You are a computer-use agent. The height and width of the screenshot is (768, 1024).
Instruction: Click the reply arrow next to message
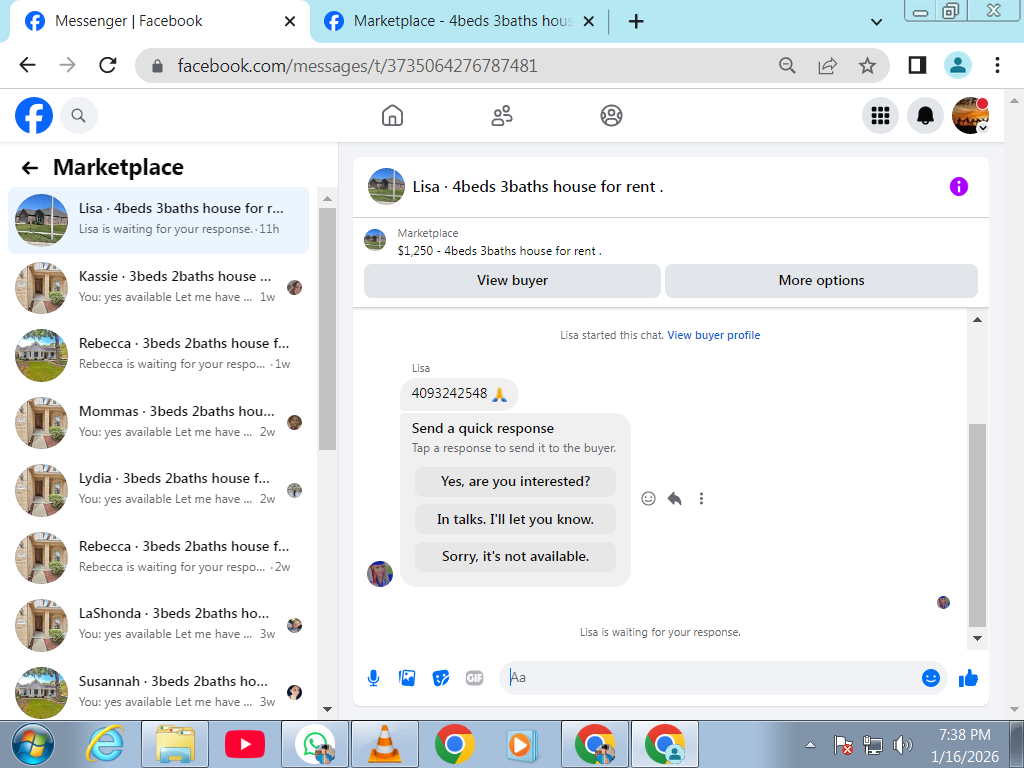(x=675, y=499)
